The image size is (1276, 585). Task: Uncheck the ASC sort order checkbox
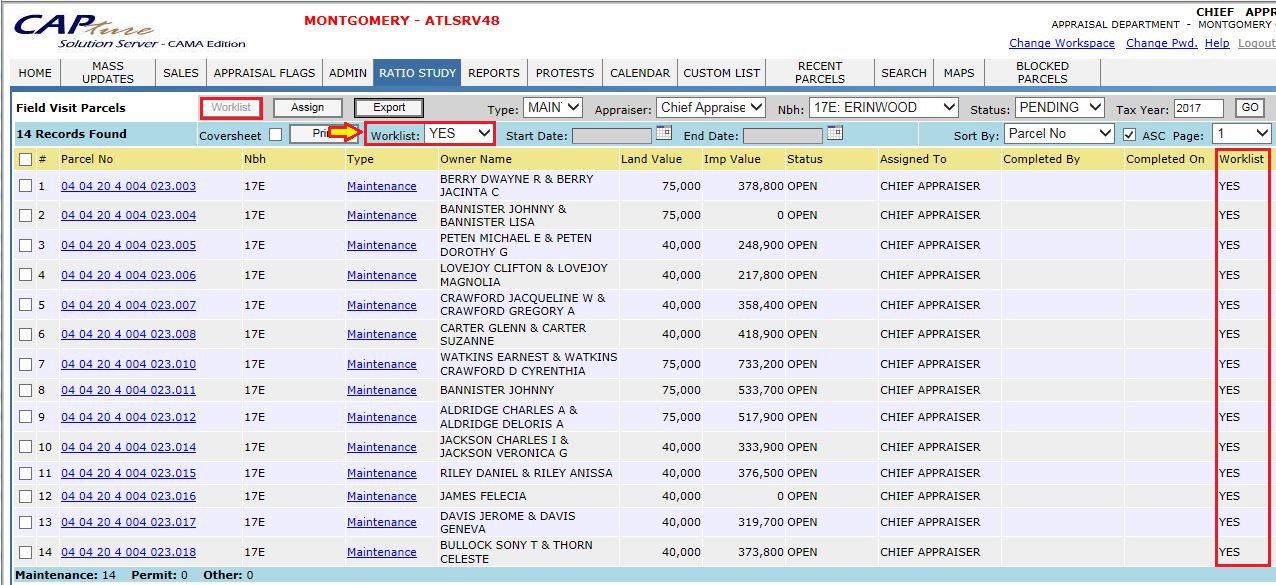coord(1129,135)
